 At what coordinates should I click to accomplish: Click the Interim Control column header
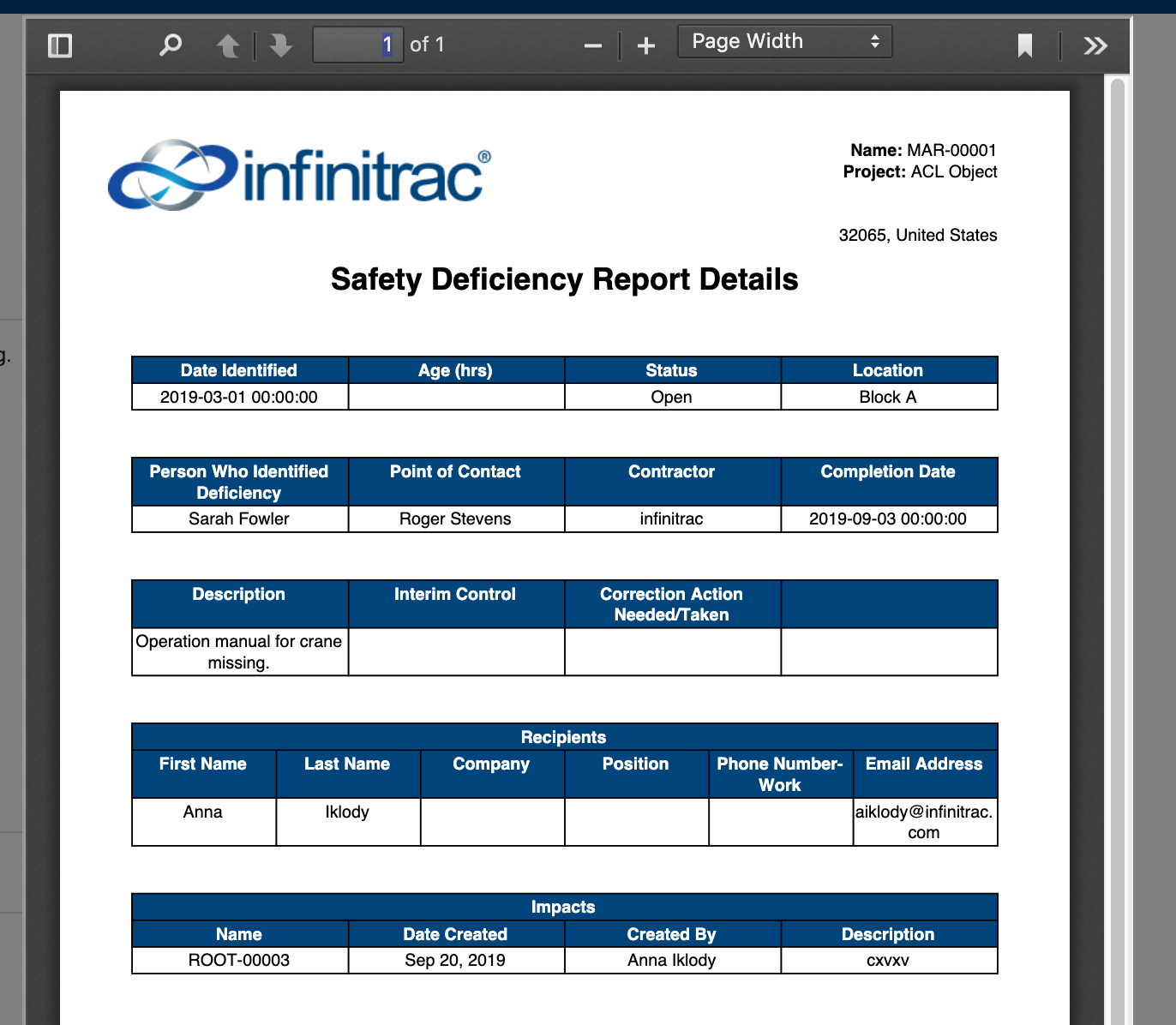[x=456, y=604]
